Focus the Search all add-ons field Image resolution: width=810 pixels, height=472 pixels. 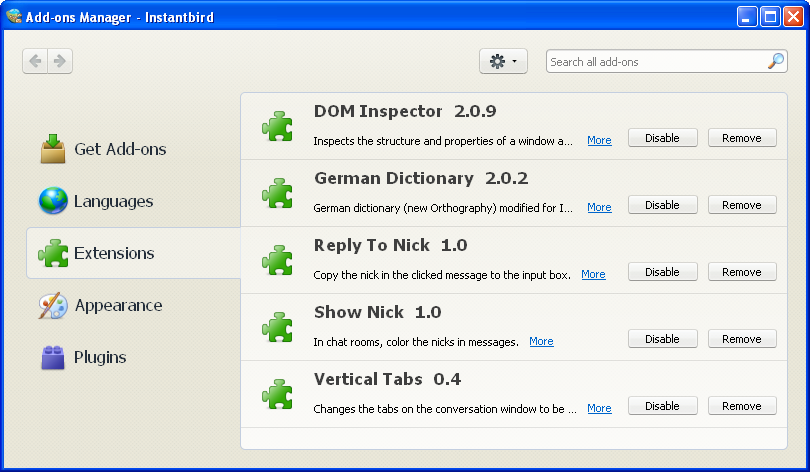[656, 61]
